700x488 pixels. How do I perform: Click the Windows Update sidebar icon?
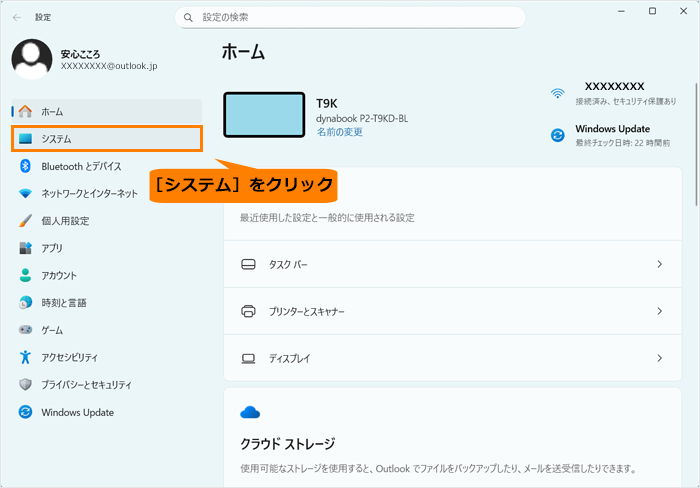(x=26, y=412)
